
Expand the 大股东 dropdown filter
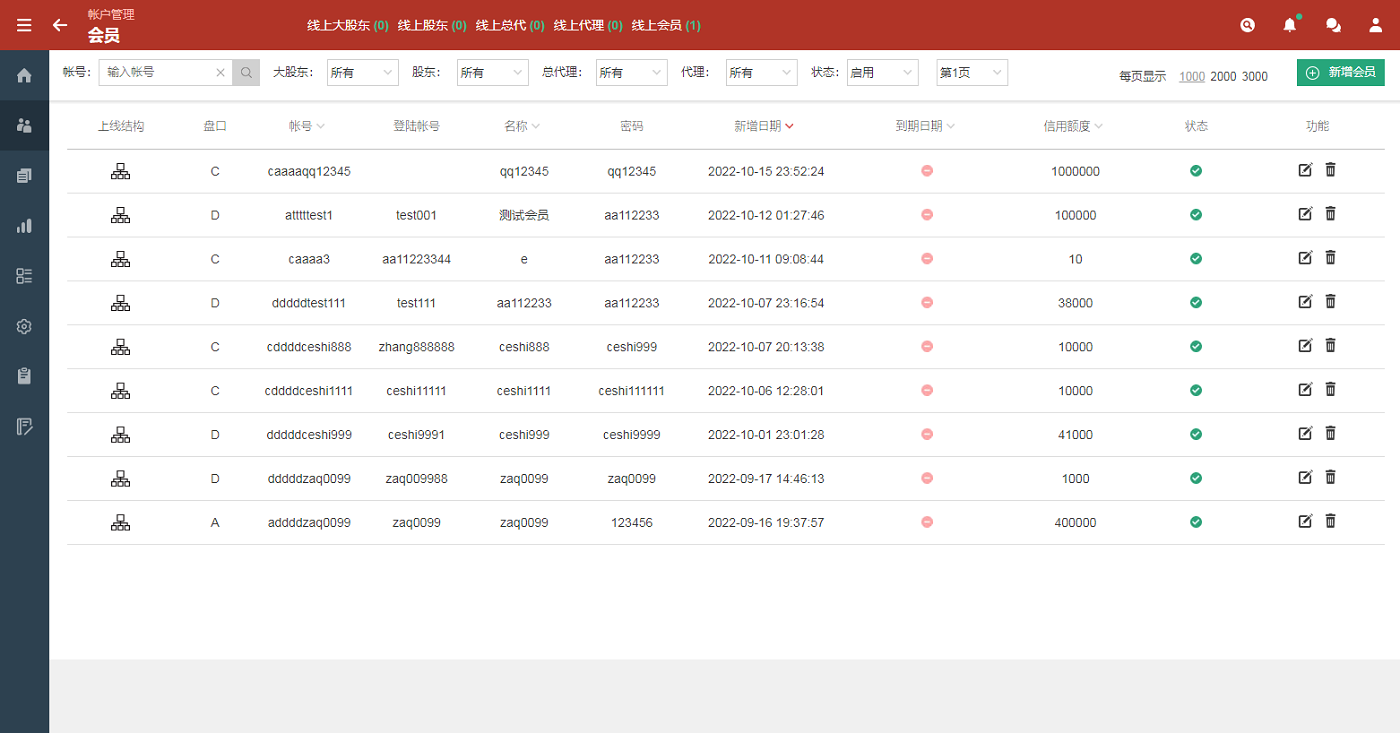[362, 72]
